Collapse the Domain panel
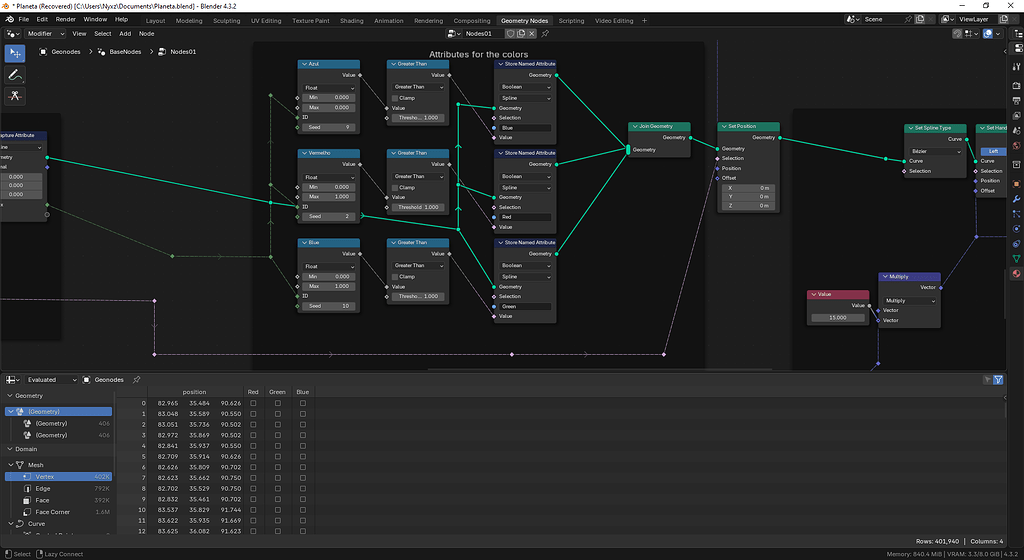 click(10, 449)
